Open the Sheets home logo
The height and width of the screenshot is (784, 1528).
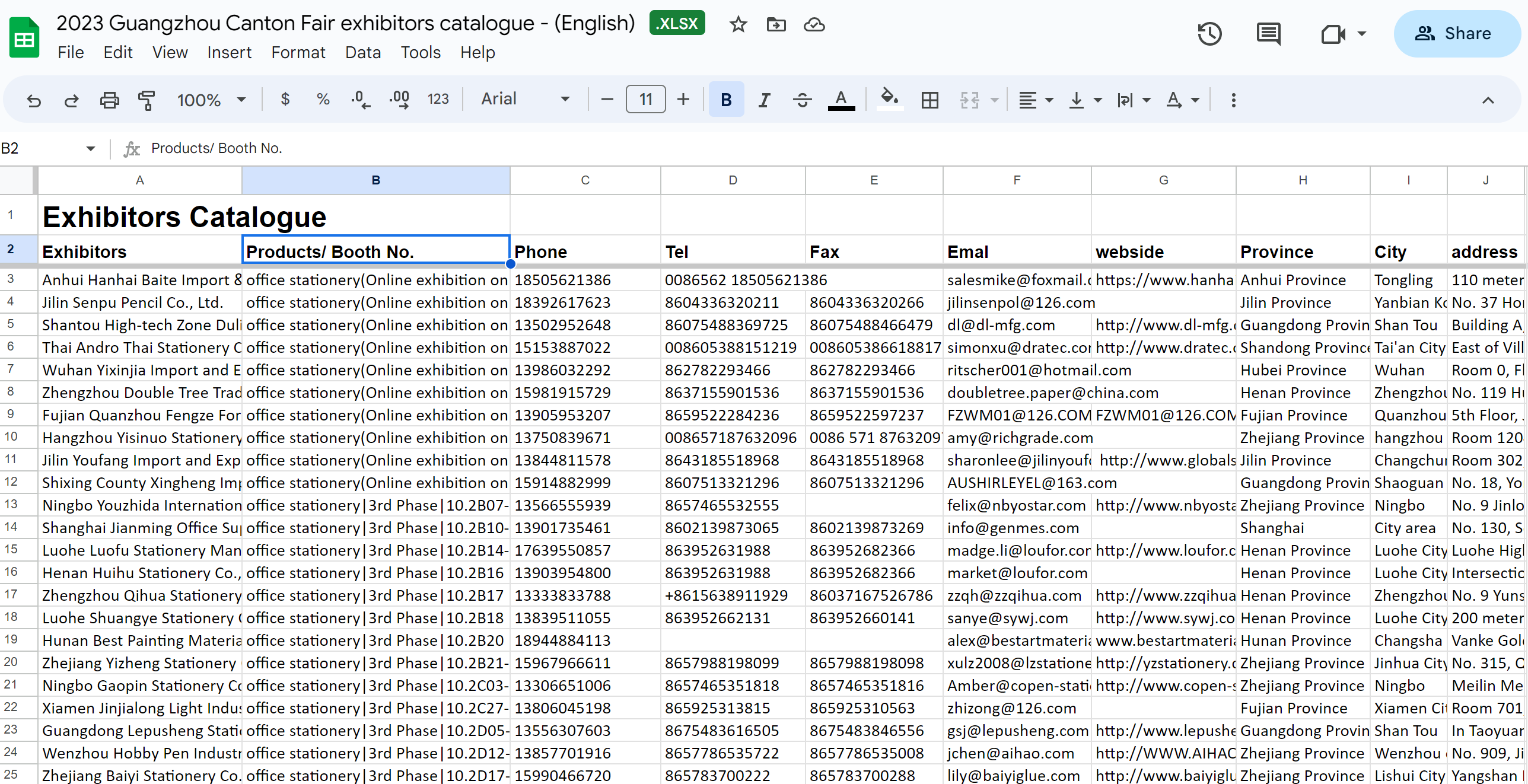pyautogui.click(x=24, y=38)
